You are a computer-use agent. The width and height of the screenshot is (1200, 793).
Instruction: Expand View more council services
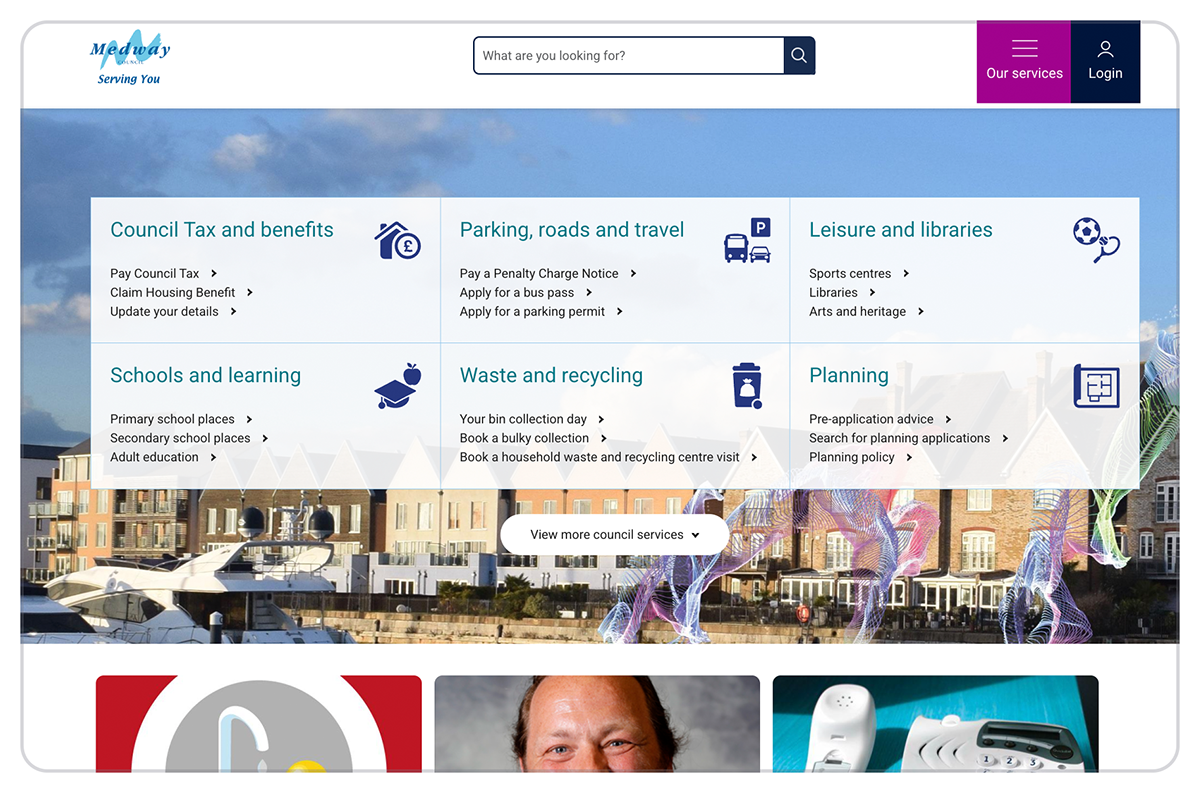pyautogui.click(x=614, y=534)
